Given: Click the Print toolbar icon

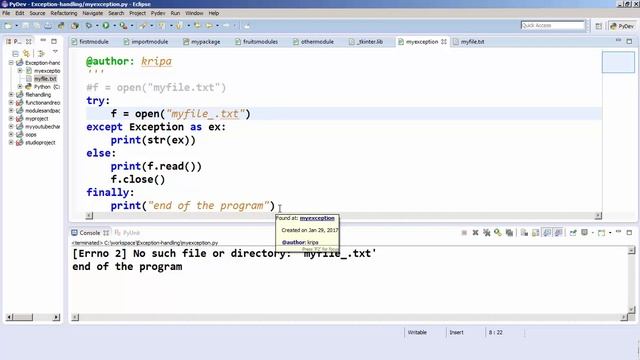Looking at the screenshot, I should point(48,26).
